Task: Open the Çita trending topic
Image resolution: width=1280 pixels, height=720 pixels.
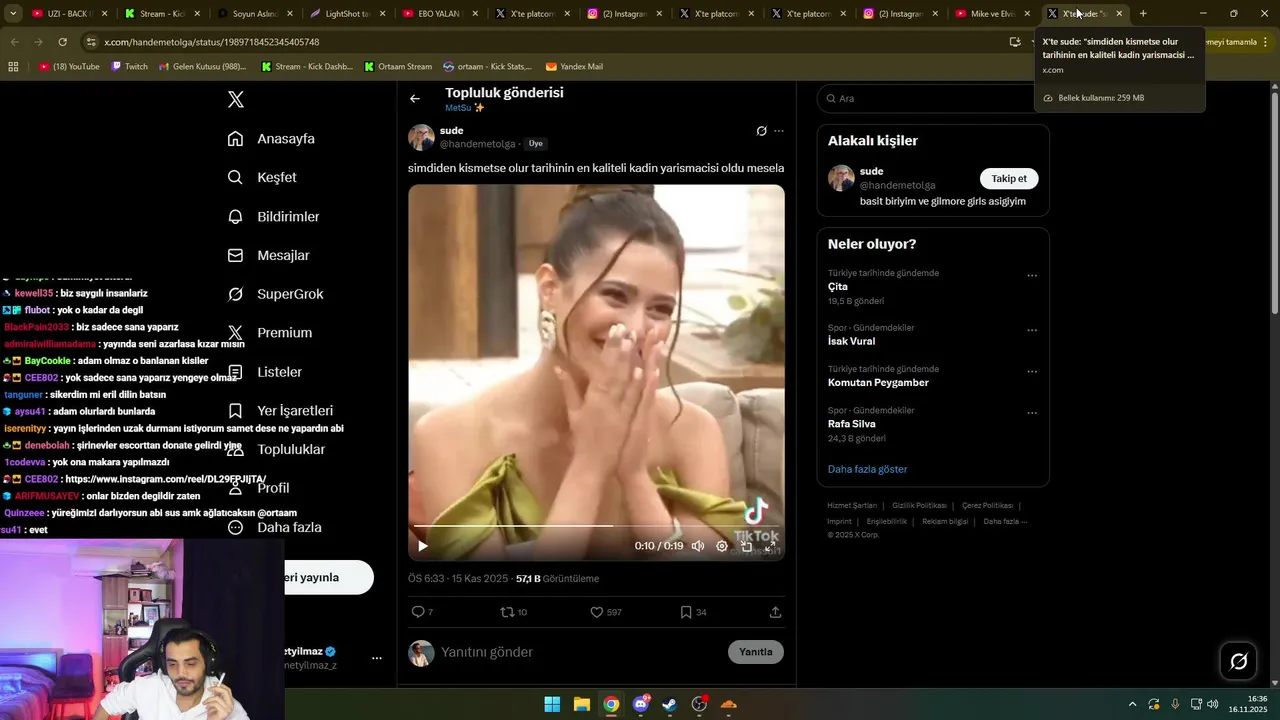Action: (x=838, y=287)
